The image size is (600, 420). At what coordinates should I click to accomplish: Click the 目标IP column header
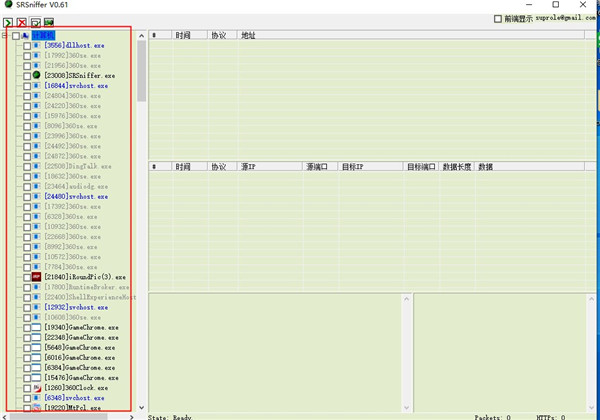[352, 167]
